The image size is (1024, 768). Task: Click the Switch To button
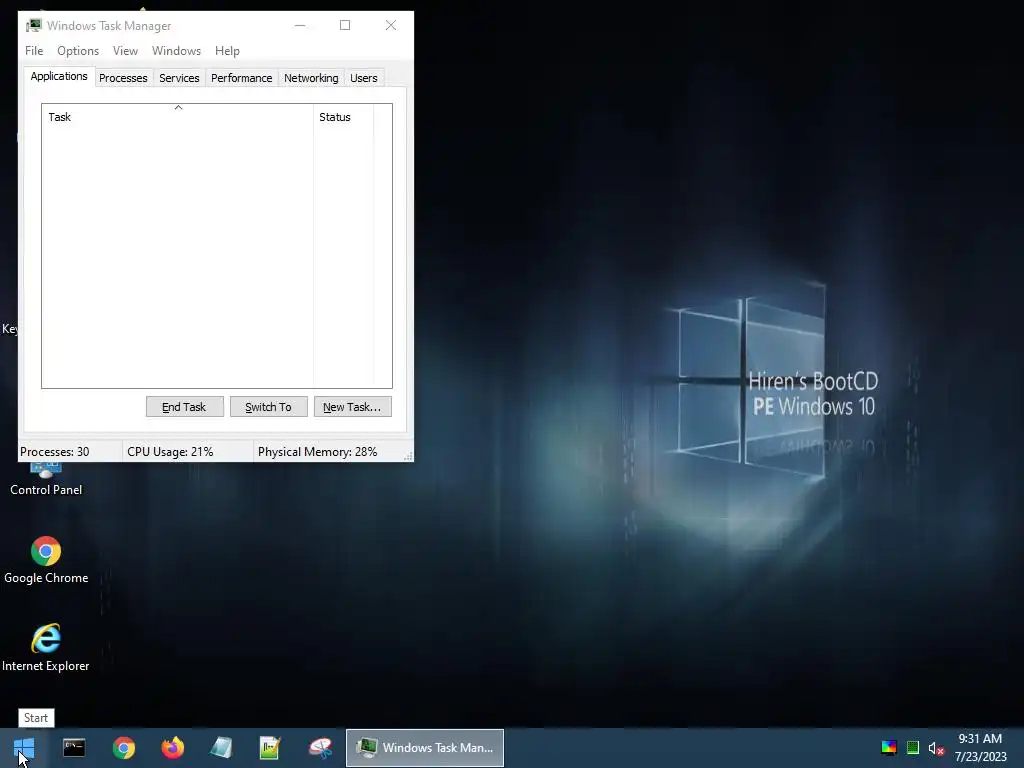coord(268,407)
